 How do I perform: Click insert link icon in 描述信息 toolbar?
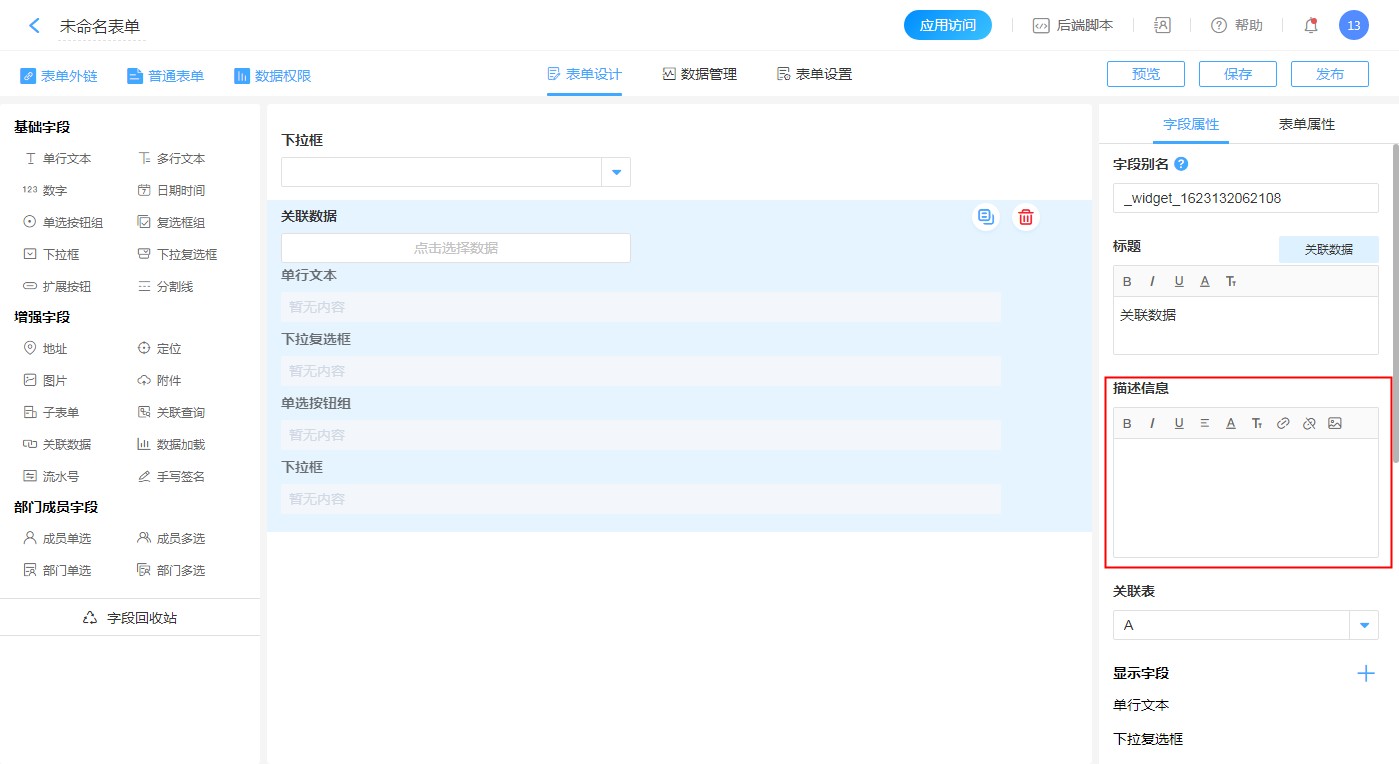point(1283,424)
